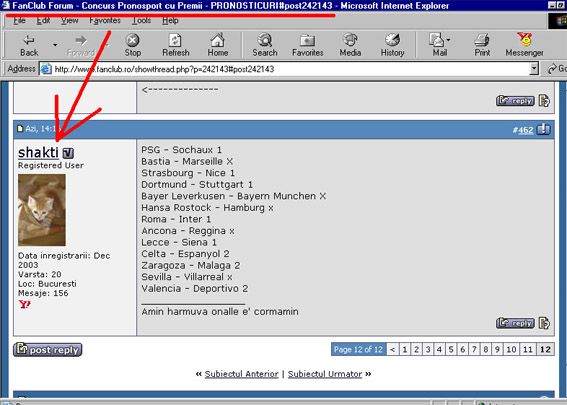Open the Favorites menu
The width and height of the screenshot is (567, 405).
105,21
